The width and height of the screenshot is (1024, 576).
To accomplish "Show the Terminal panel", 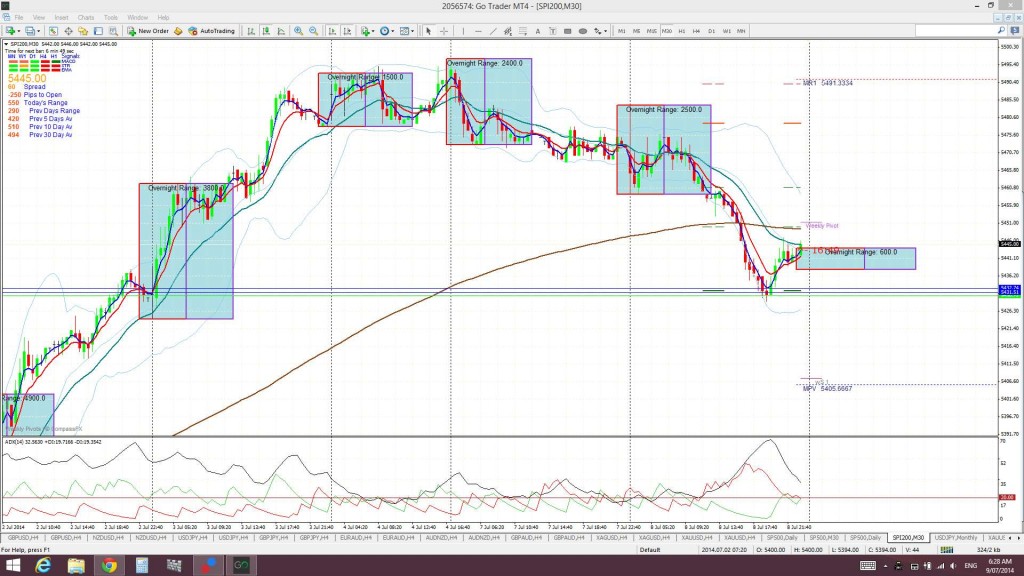I will coord(98,31).
